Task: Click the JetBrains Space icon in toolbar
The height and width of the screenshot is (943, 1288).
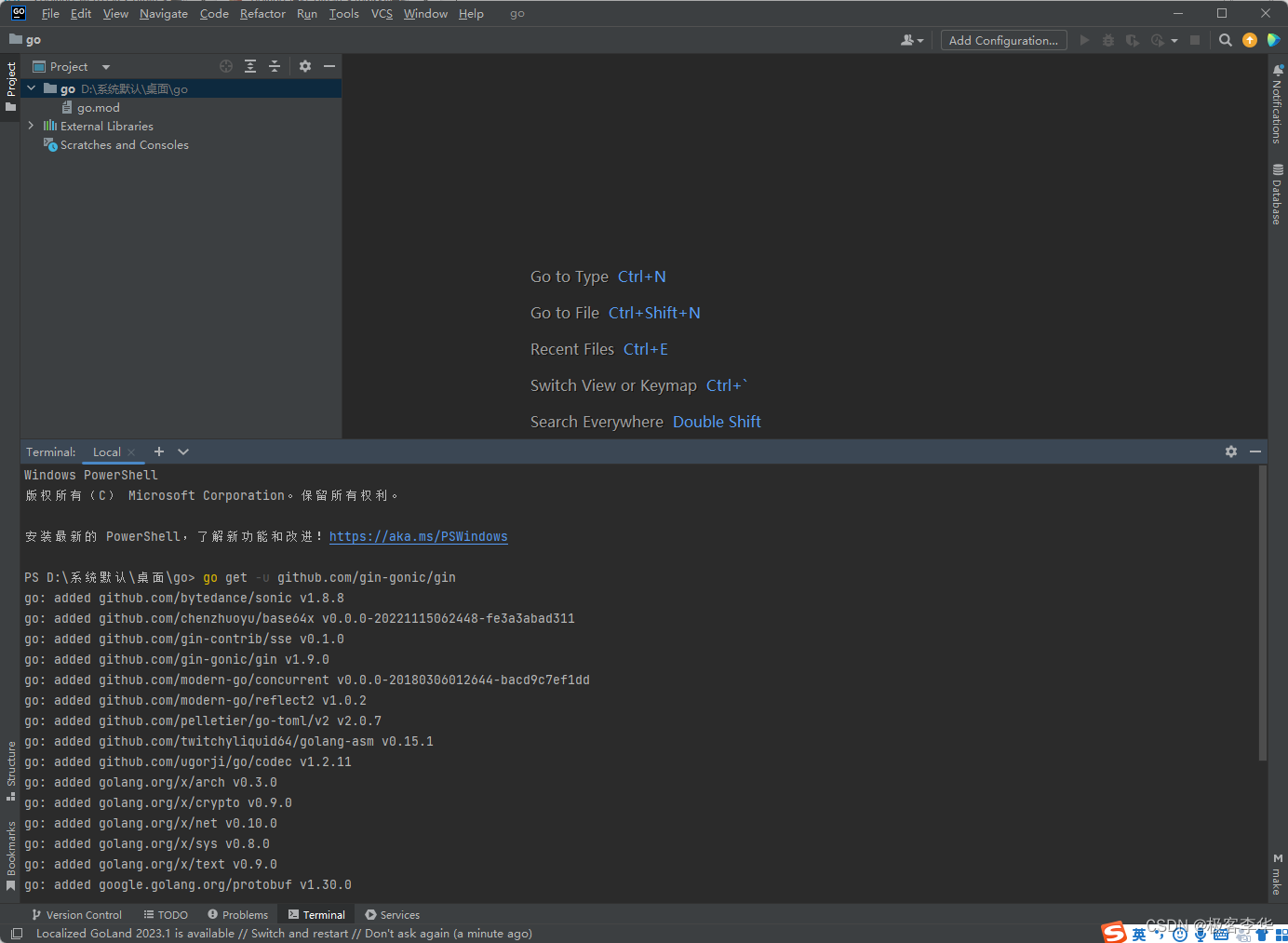Action: [1274, 40]
